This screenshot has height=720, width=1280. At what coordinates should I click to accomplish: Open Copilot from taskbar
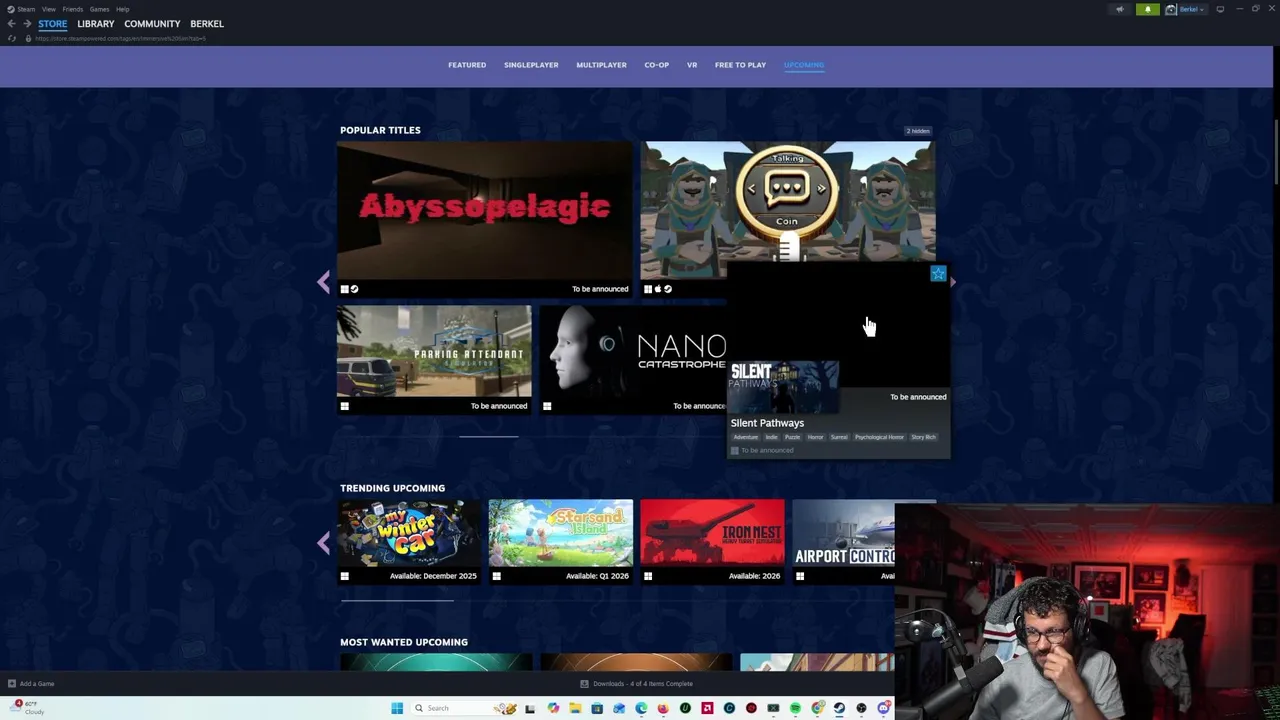pos(553,708)
